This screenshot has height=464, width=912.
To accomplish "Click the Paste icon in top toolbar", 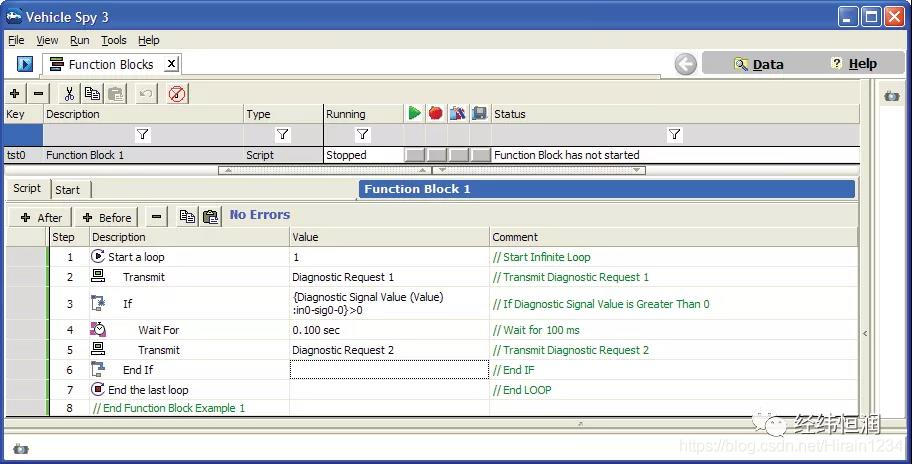I will tap(116, 93).
